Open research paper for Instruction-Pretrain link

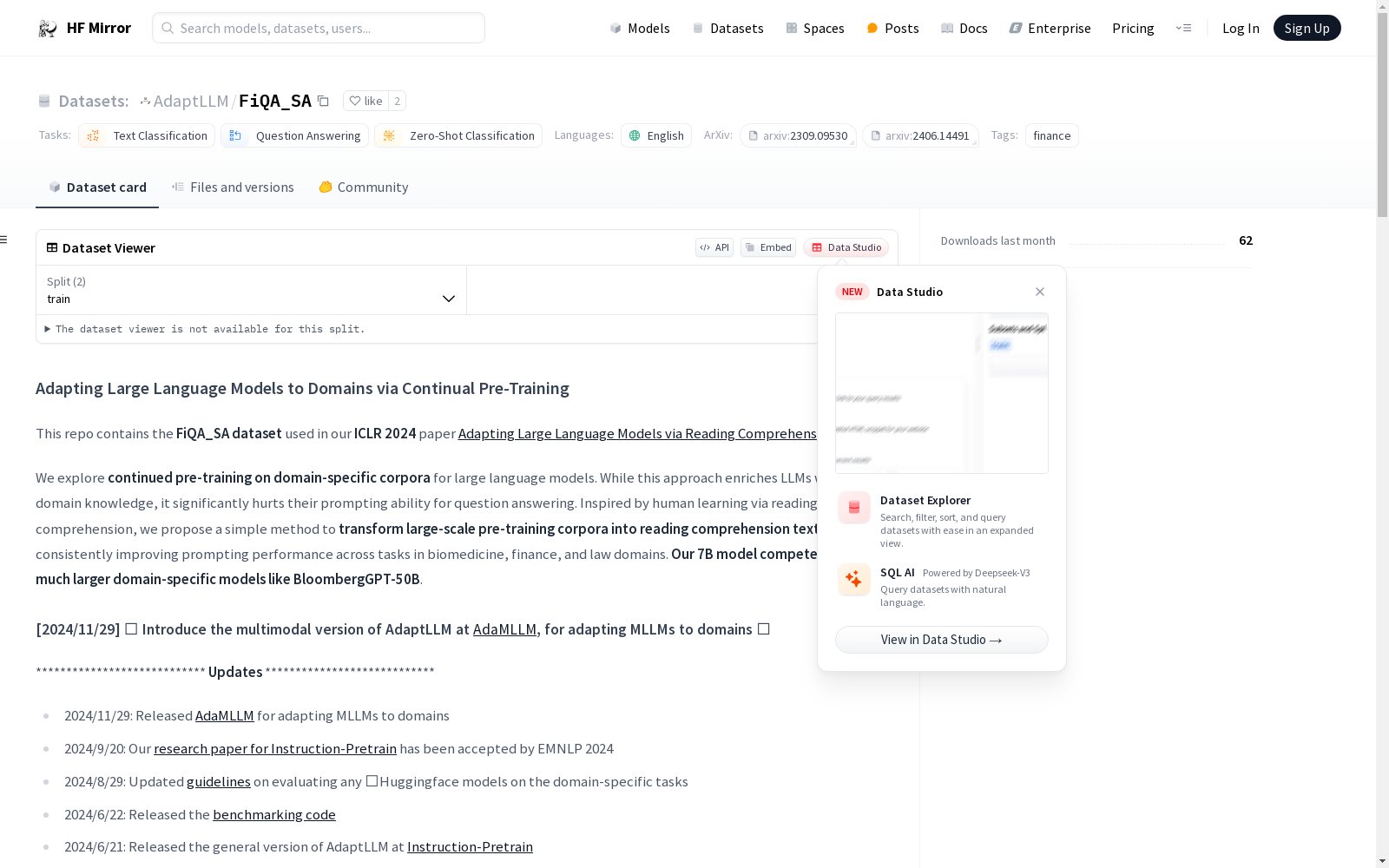[x=275, y=749]
